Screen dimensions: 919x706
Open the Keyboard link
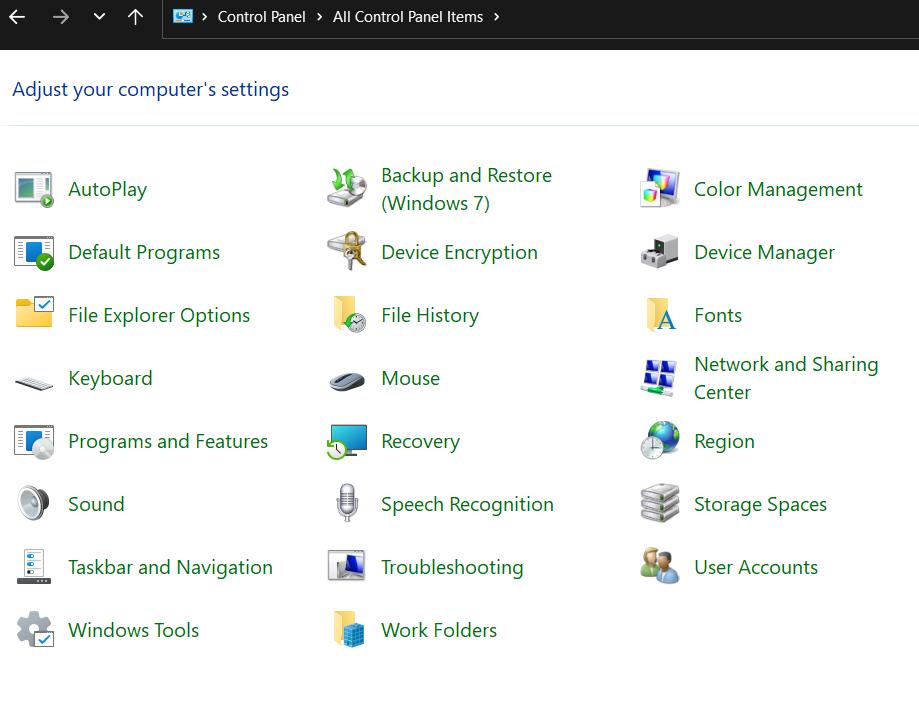point(110,378)
